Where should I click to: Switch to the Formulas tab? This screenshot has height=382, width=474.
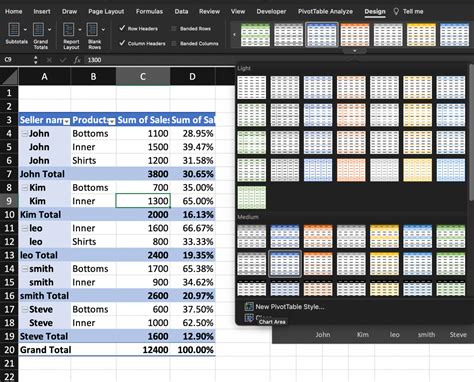149,11
